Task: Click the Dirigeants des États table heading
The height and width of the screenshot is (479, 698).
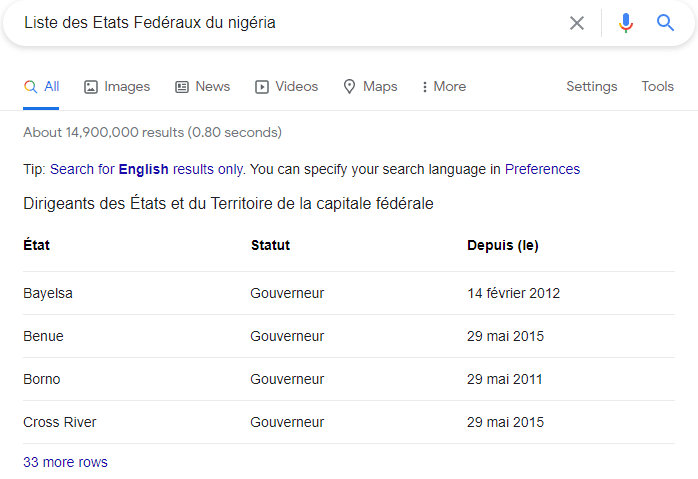Action: 228,203
